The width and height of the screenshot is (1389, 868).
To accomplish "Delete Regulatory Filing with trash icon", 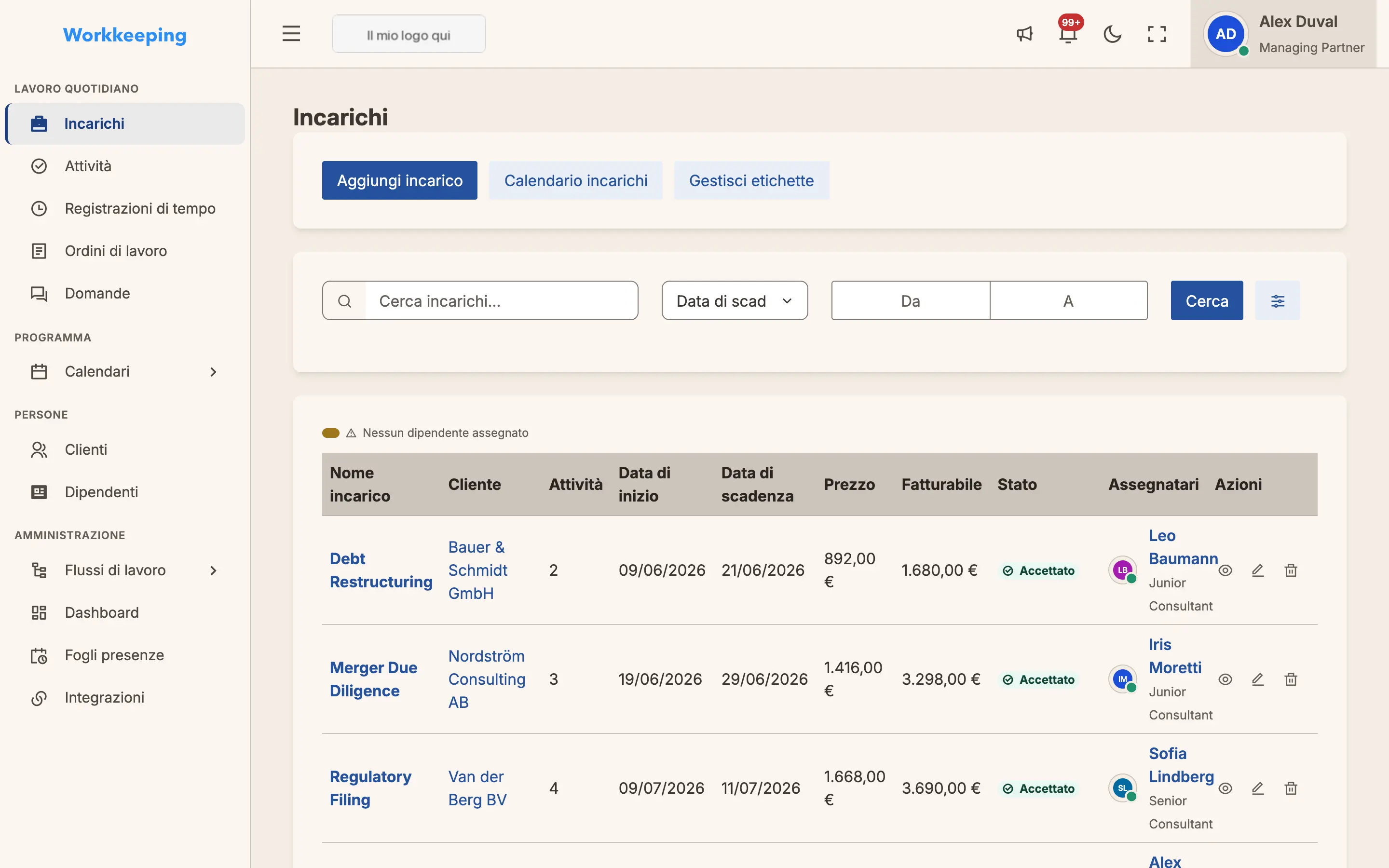I will 1291,788.
